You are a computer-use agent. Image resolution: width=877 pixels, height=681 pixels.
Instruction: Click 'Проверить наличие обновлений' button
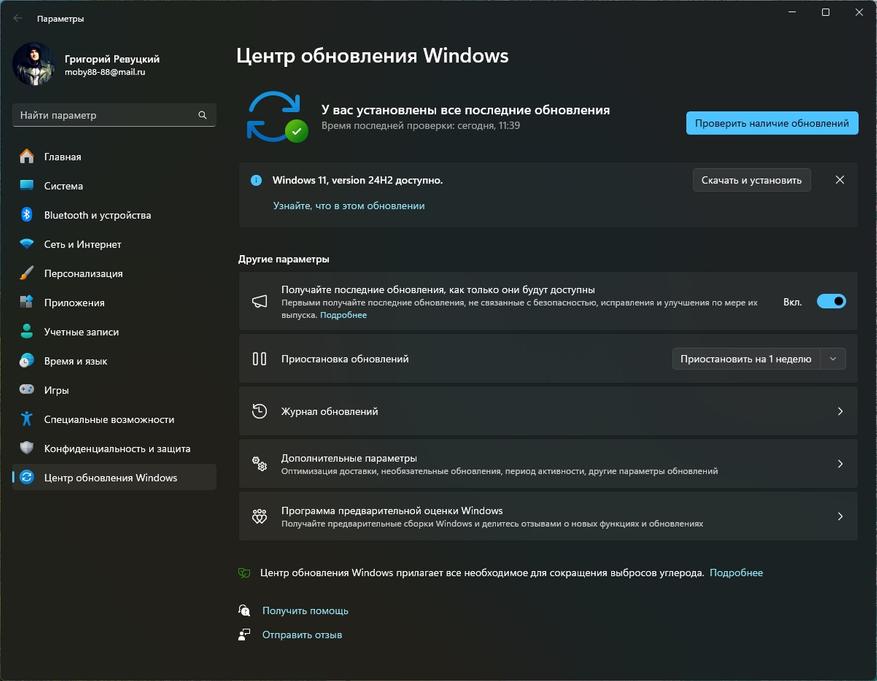click(772, 123)
